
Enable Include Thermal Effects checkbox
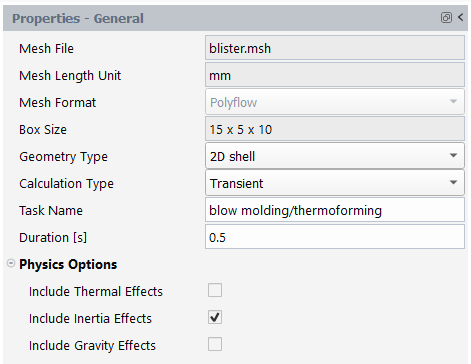(215, 290)
